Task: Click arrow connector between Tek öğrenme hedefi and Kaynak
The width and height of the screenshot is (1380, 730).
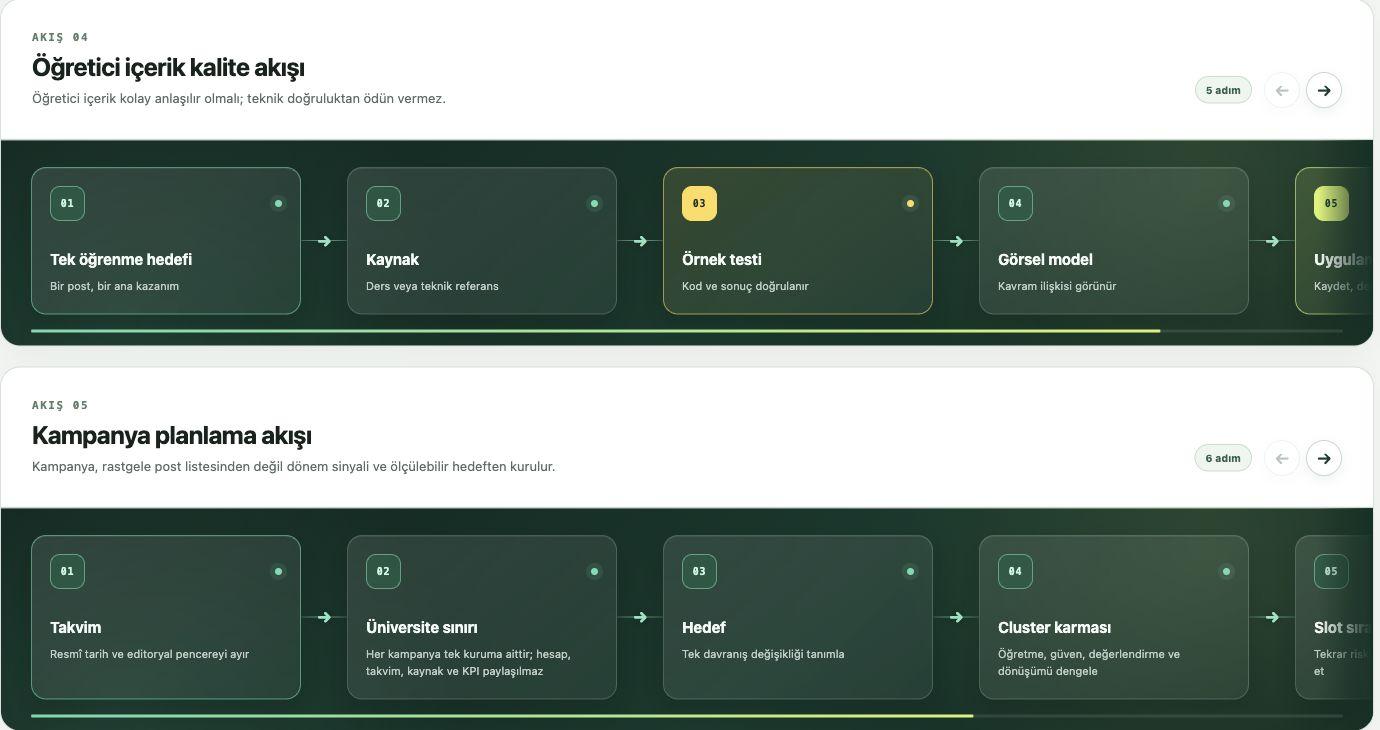Action: tap(324, 241)
